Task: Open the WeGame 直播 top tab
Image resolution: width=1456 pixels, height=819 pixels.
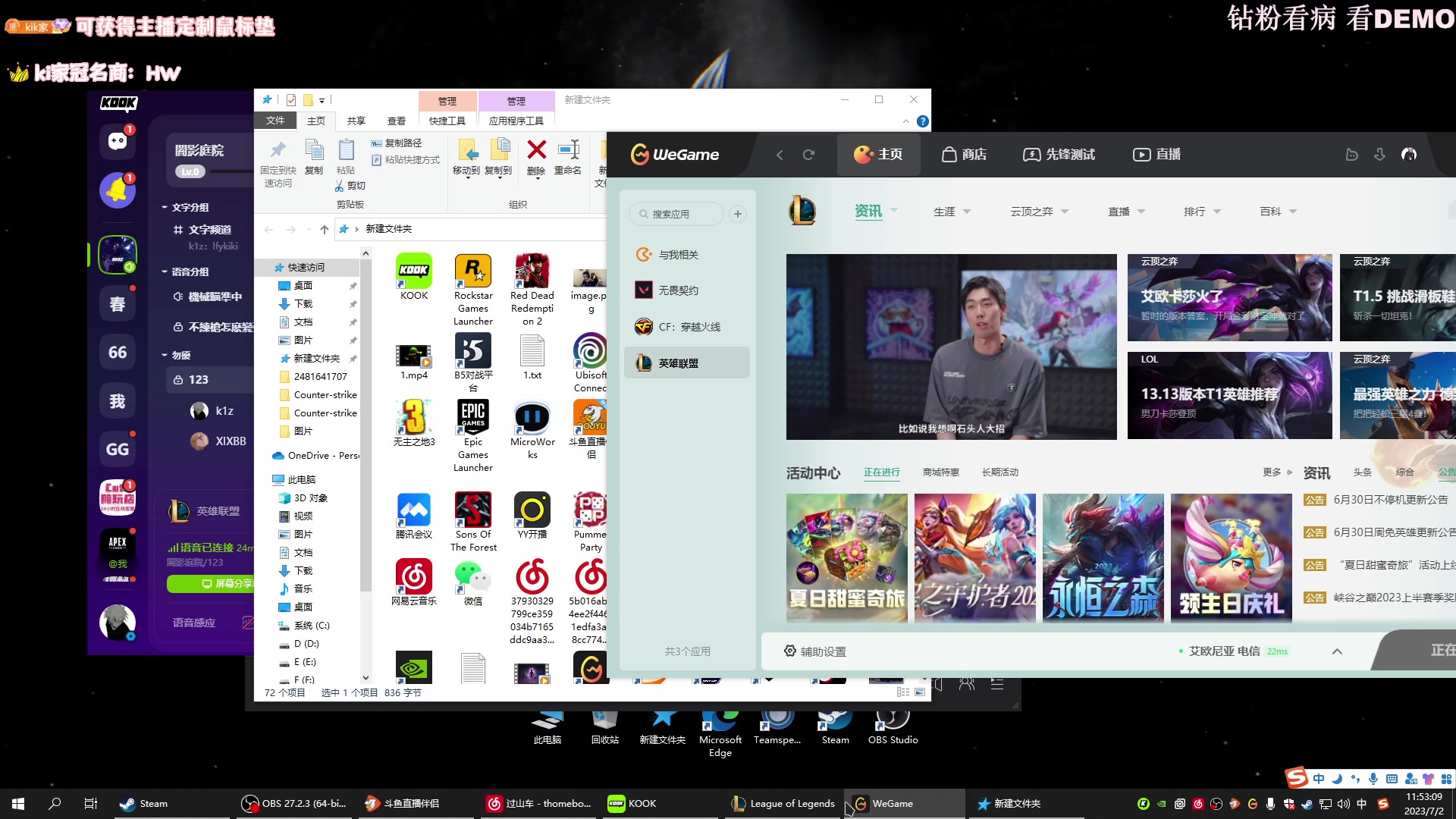Action: click(1157, 155)
